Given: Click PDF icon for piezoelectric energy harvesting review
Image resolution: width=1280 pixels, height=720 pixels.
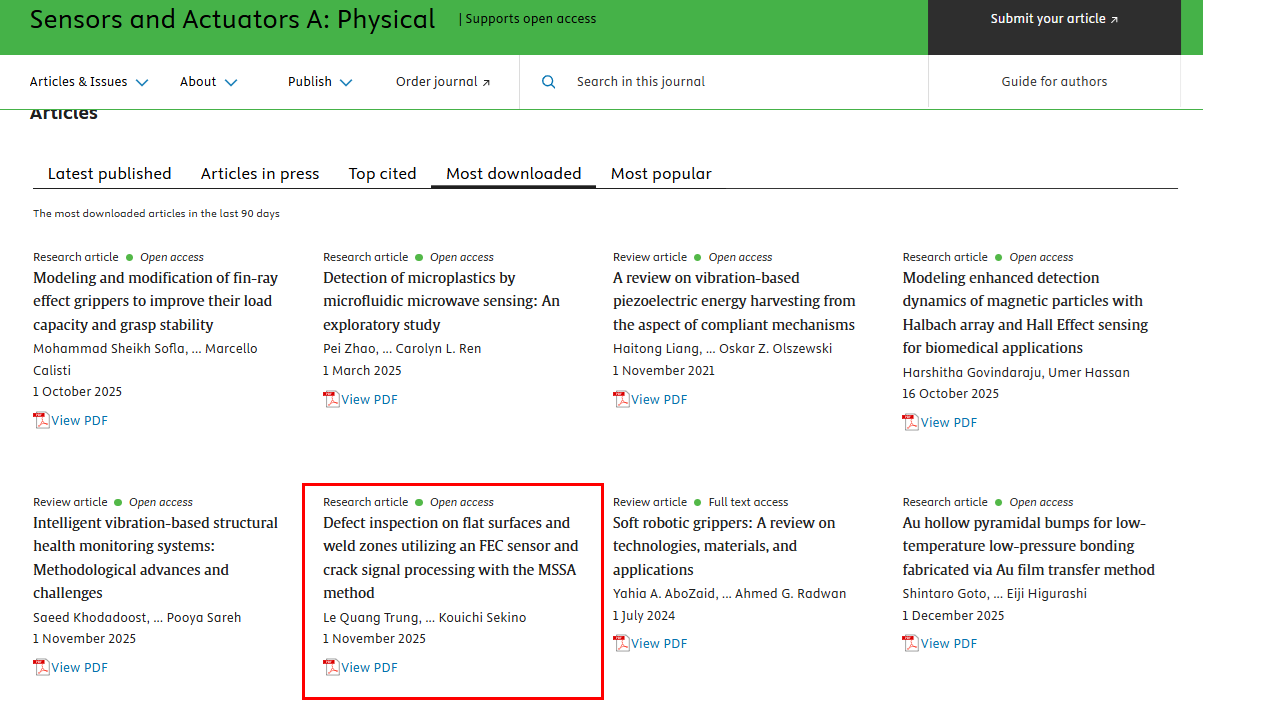Looking at the screenshot, I should (x=621, y=400).
